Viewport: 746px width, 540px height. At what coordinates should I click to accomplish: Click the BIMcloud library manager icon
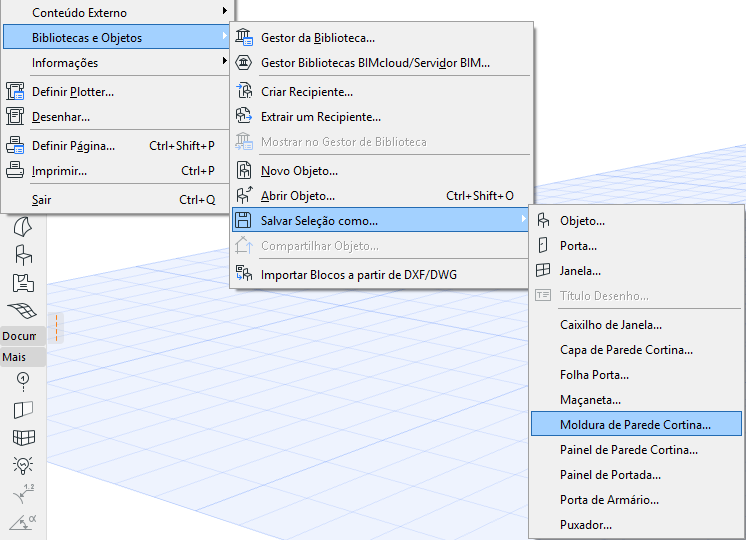click(x=244, y=63)
